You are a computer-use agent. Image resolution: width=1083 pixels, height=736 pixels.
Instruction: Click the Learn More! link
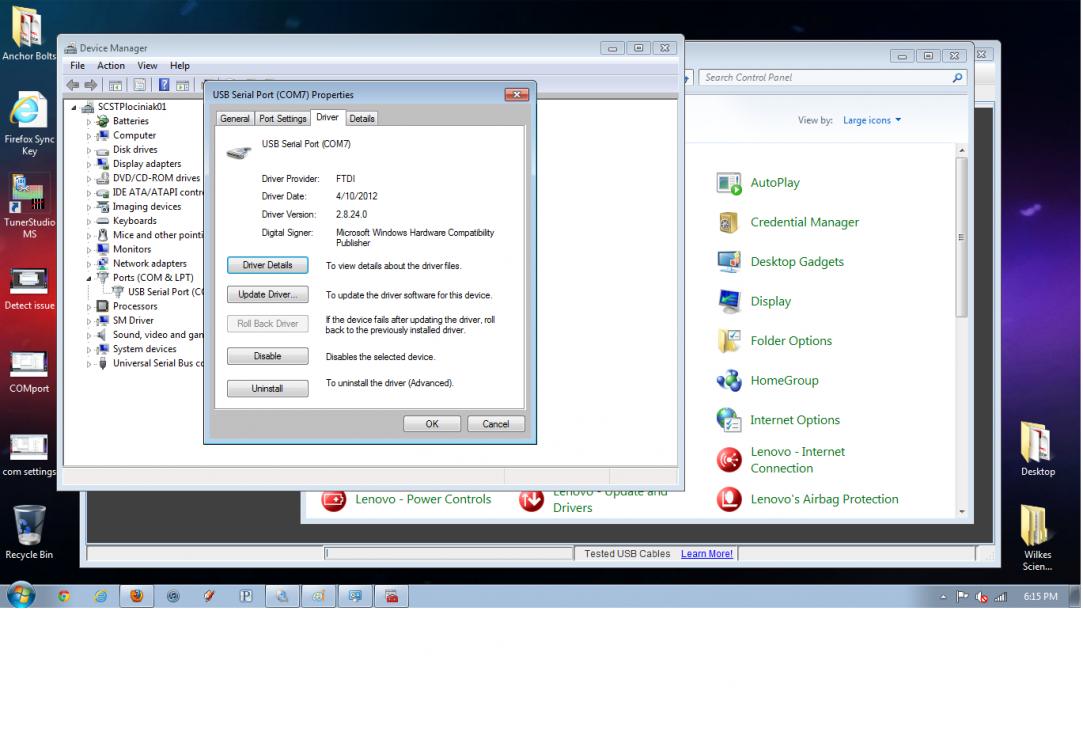(x=706, y=554)
